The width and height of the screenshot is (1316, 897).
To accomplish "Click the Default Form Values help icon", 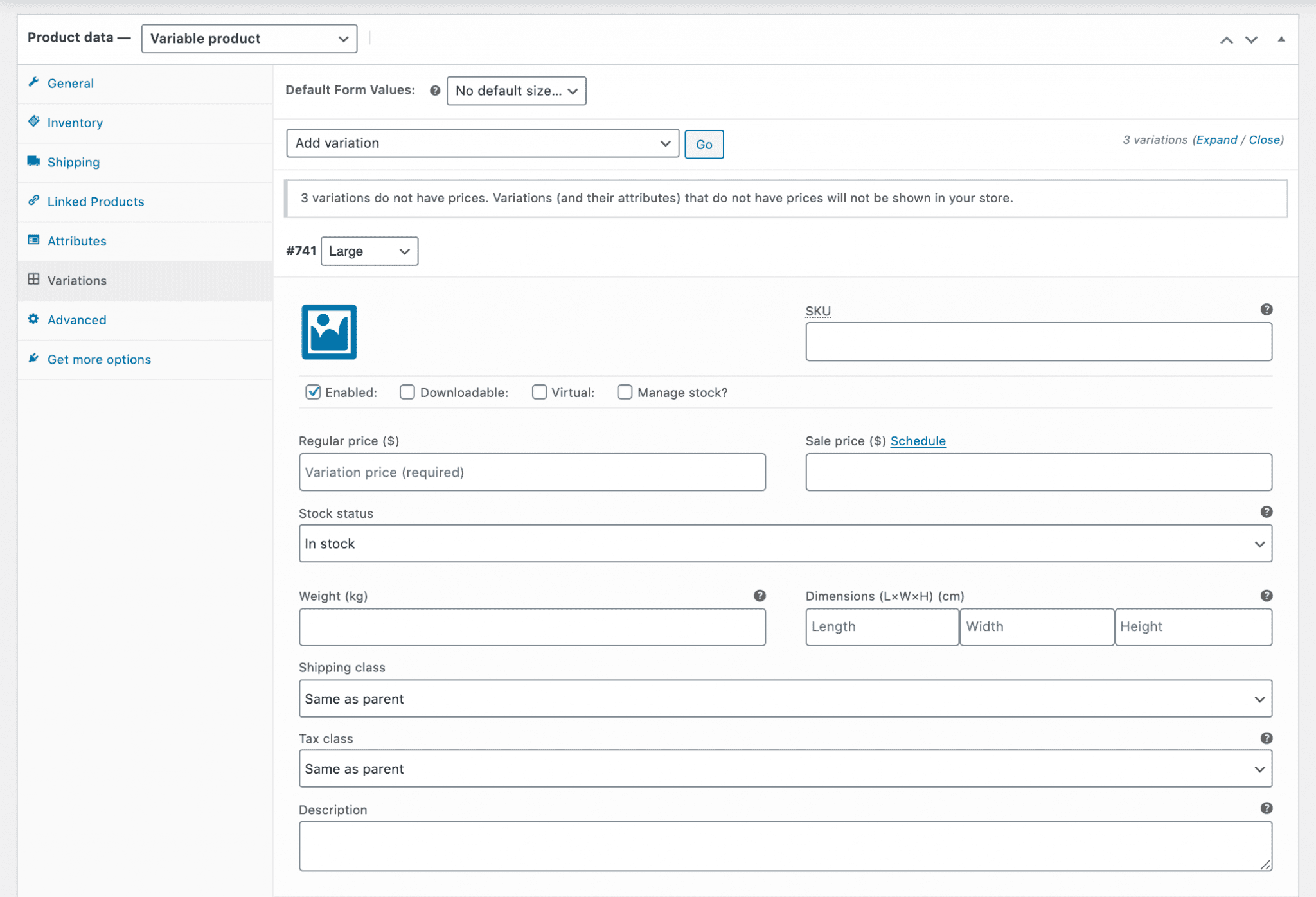I will point(436,91).
